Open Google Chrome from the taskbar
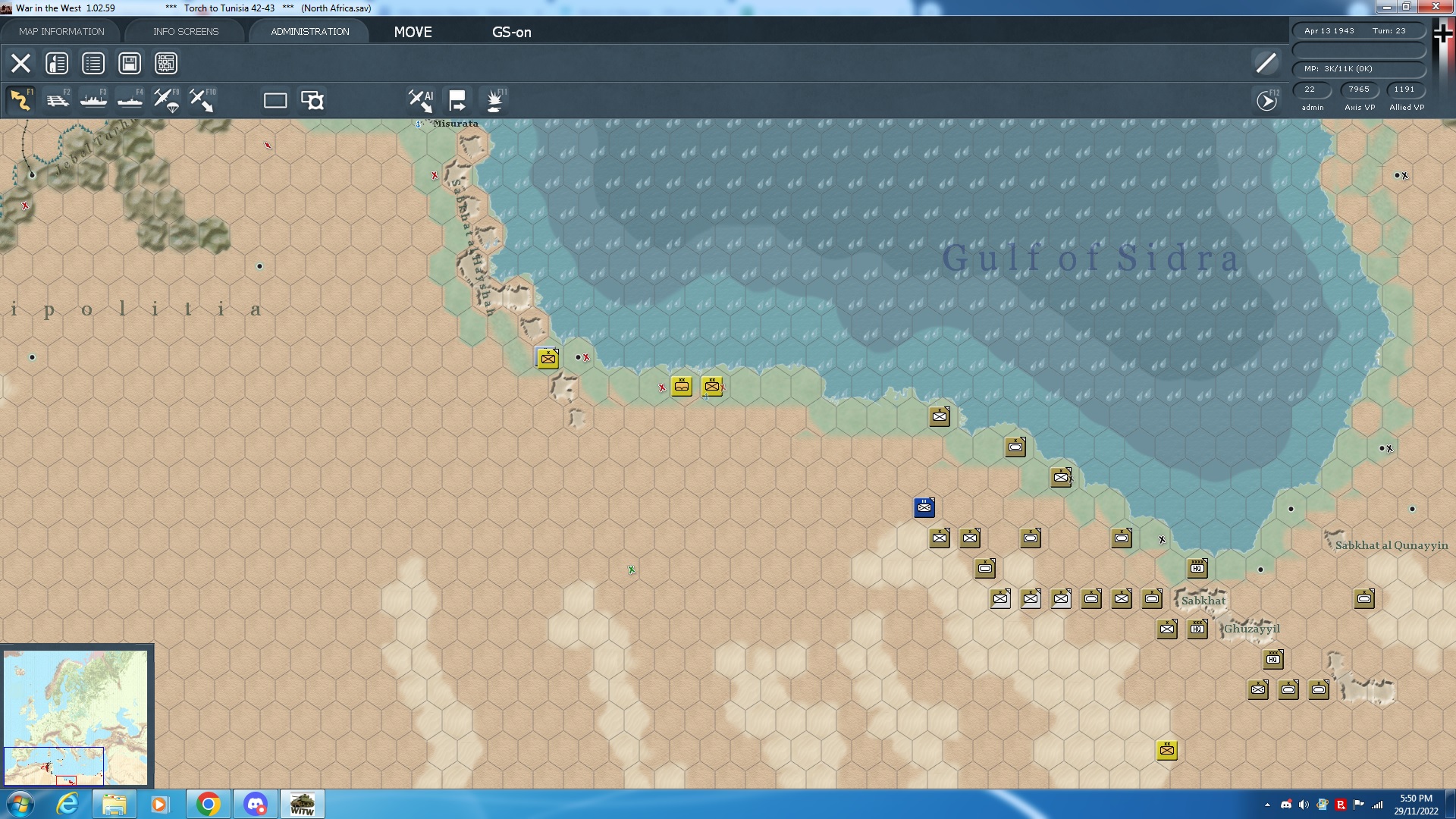 click(x=208, y=804)
